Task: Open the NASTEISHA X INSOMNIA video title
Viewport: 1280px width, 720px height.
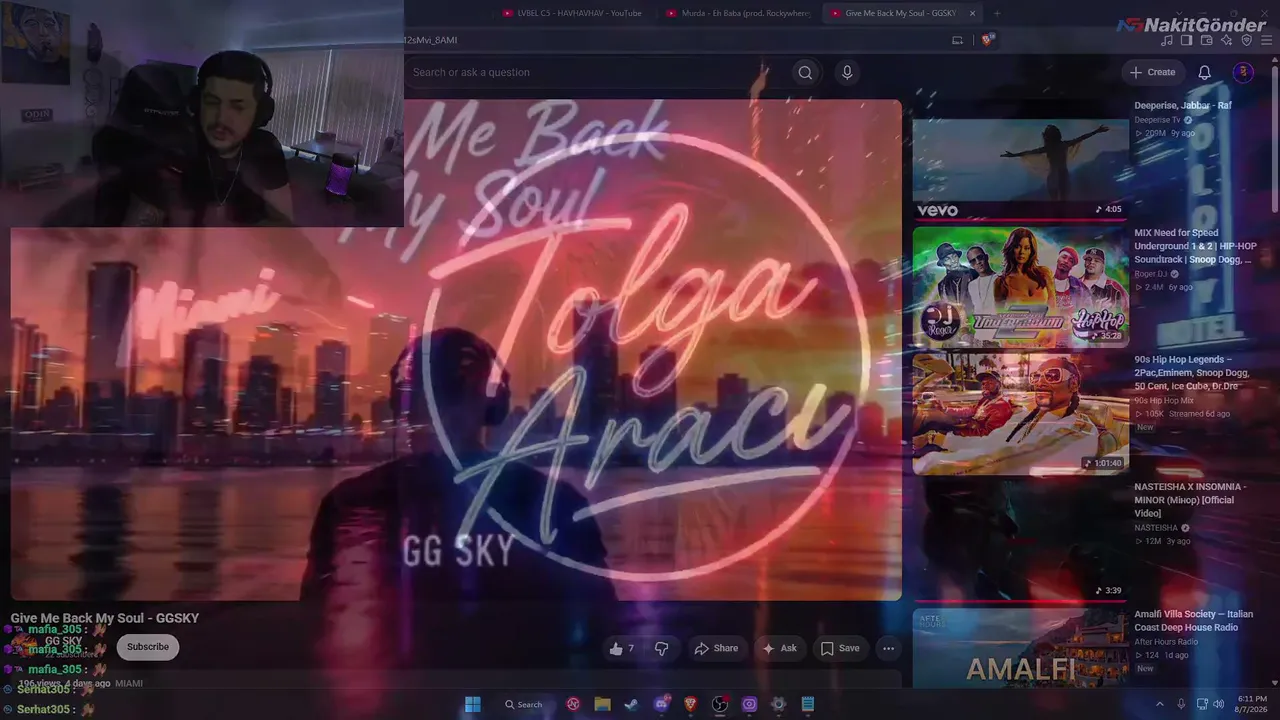Action: (1190, 500)
